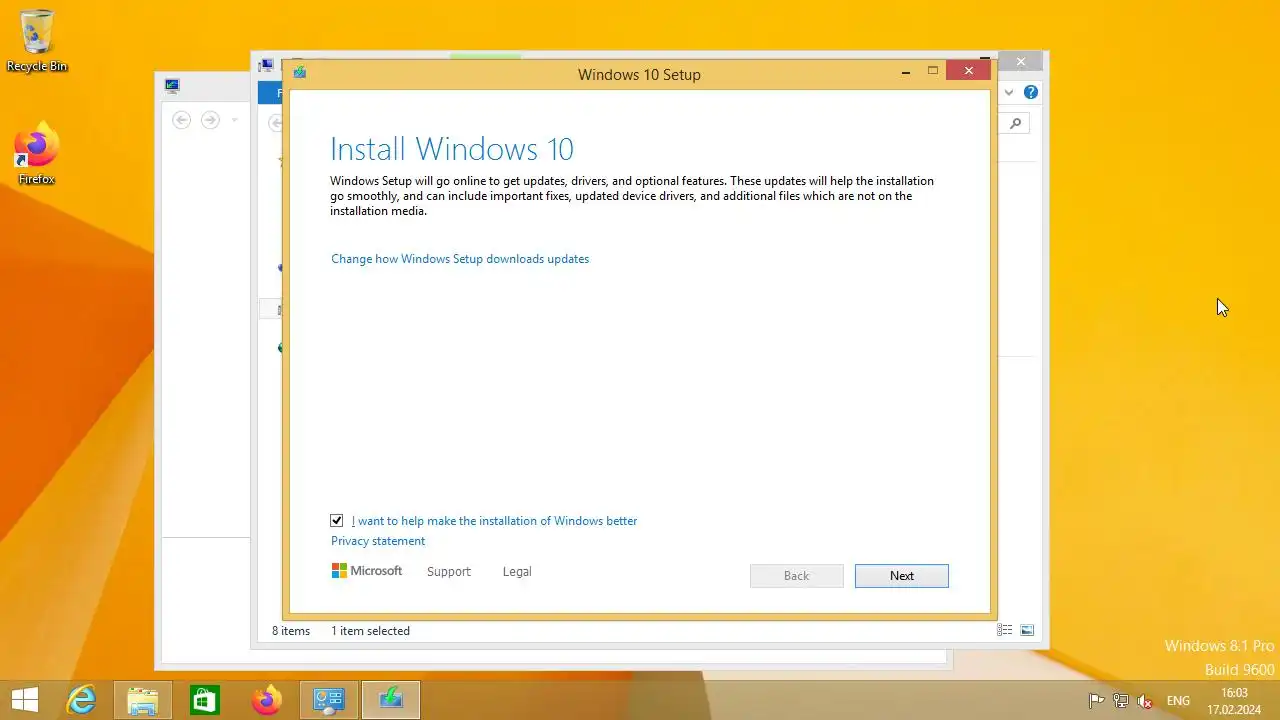Click the Microsoft logo in Setup footer

(367, 571)
